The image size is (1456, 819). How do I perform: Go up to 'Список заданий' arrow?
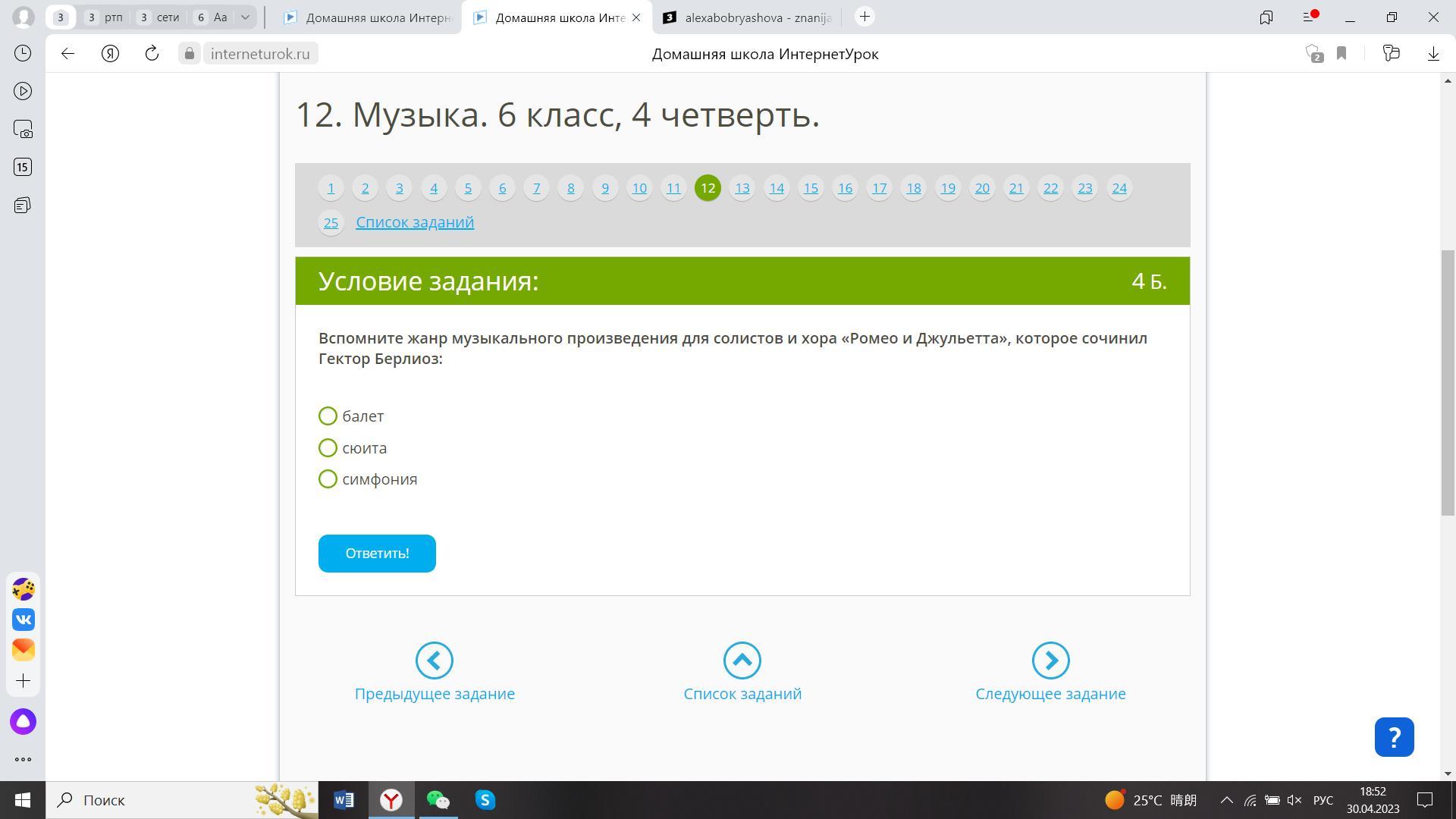coord(742,661)
